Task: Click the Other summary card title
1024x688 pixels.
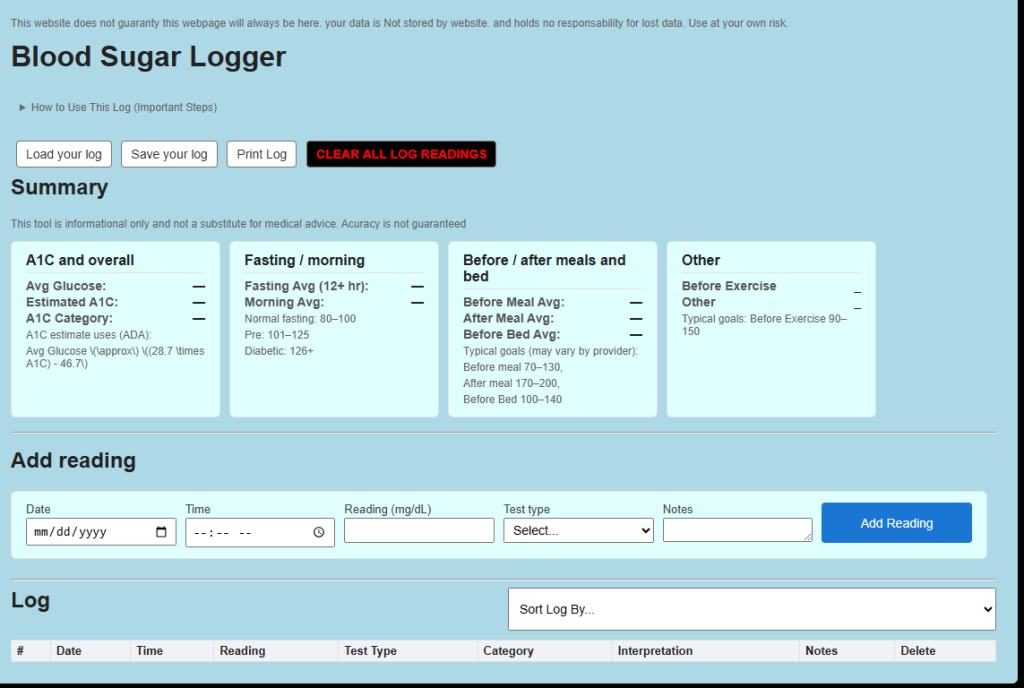Action: [x=701, y=260]
